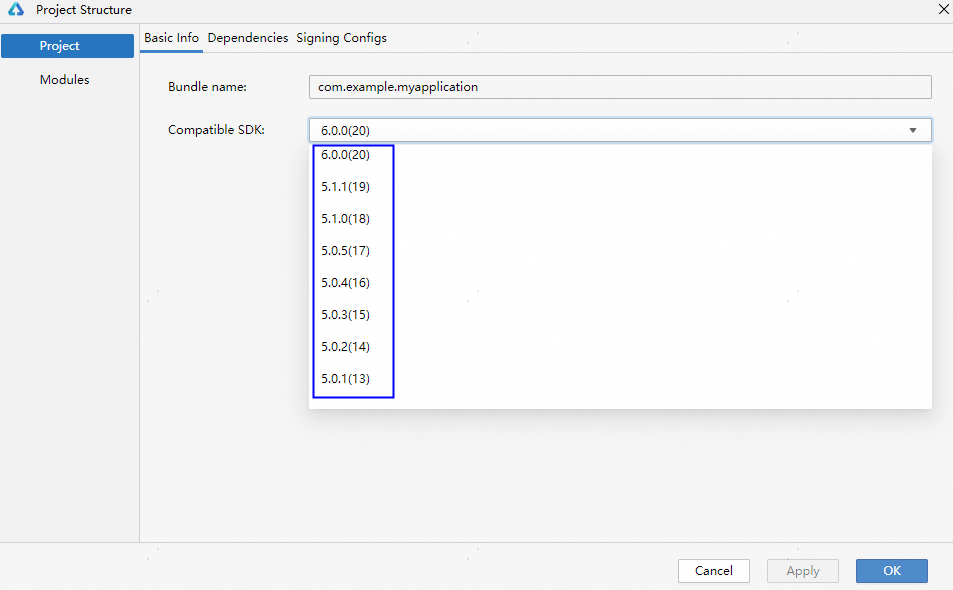Select 5.1.1(19) in the SDK list
953x590 pixels.
[346, 187]
